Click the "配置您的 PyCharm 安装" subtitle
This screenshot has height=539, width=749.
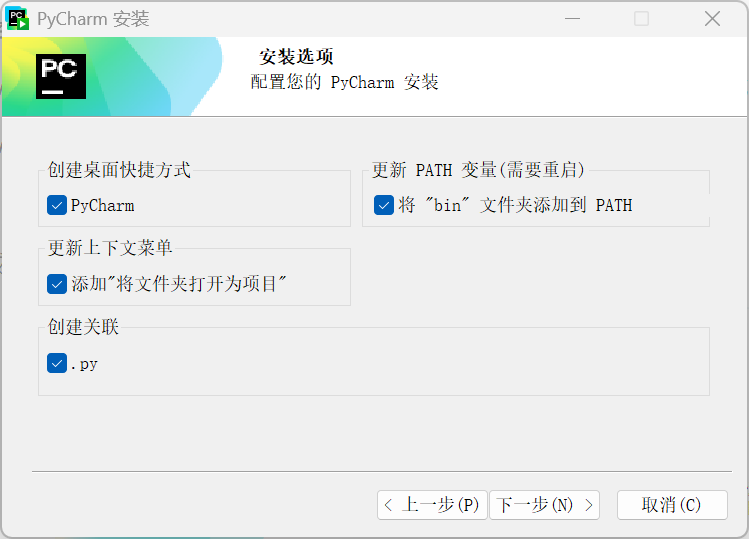point(344,82)
